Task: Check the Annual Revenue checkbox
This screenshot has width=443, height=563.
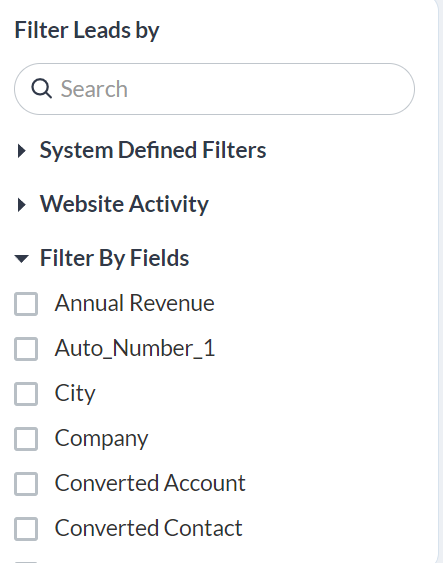Action: click(26, 304)
